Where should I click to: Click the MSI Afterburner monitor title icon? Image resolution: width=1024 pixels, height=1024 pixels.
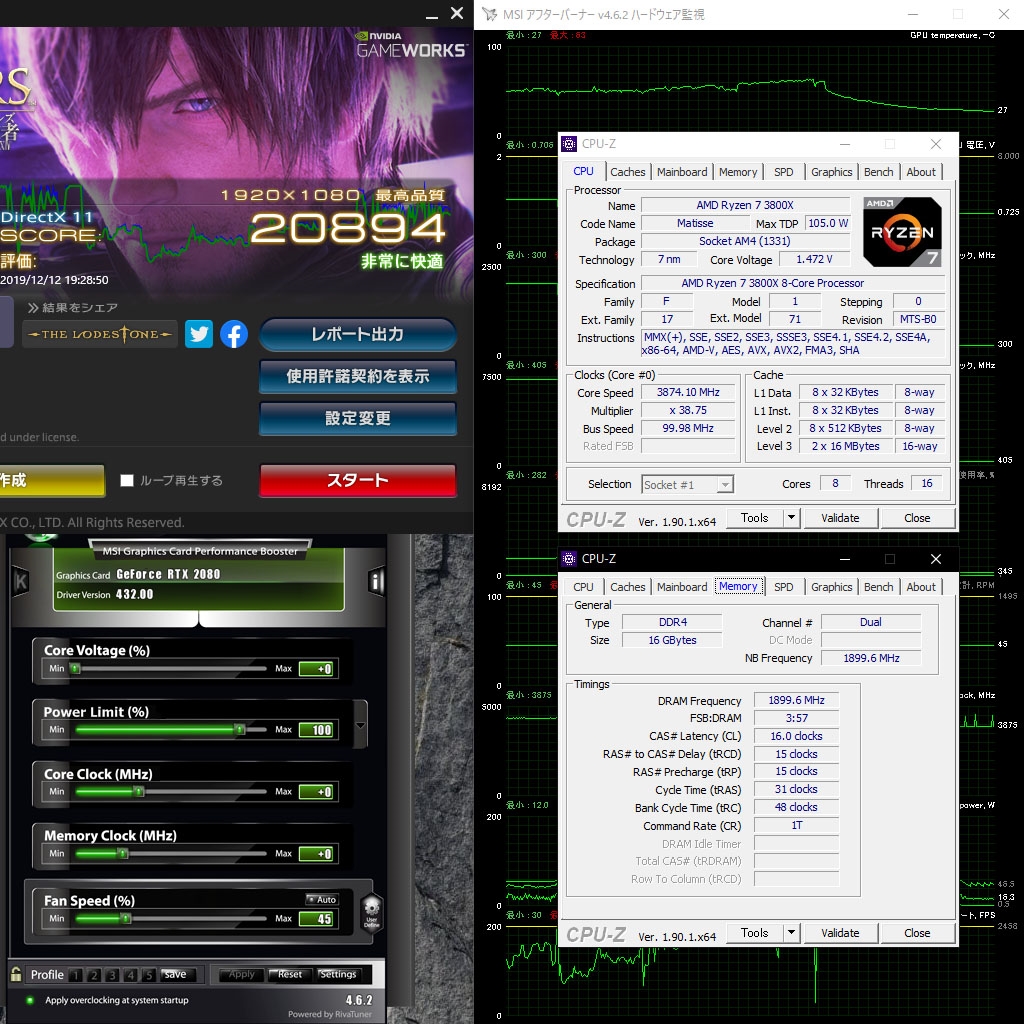point(489,14)
